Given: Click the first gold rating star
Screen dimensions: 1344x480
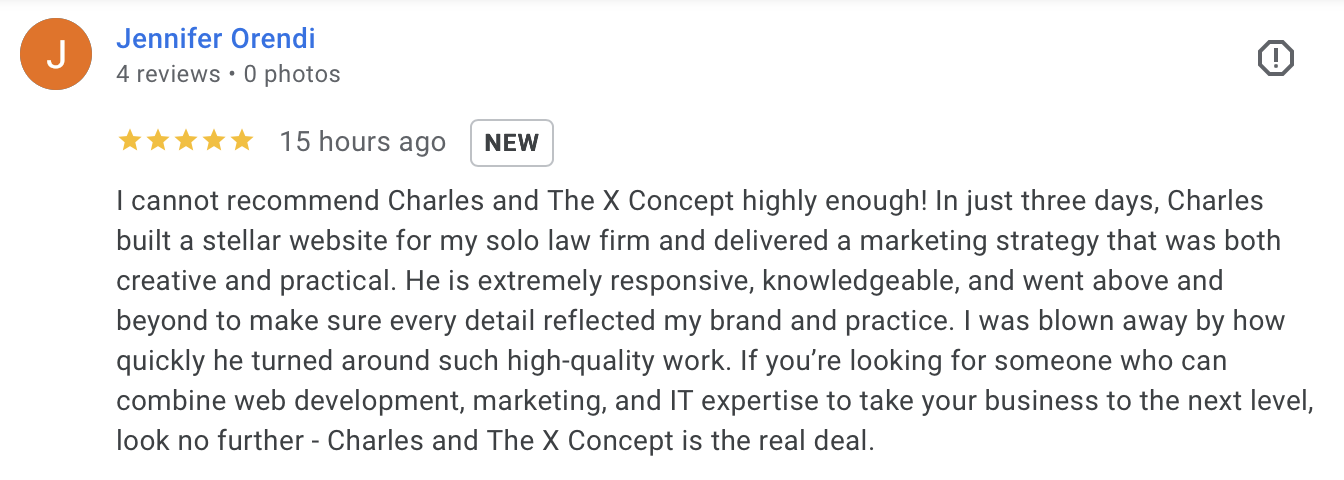Looking at the screenshot, I should (130, 141).
